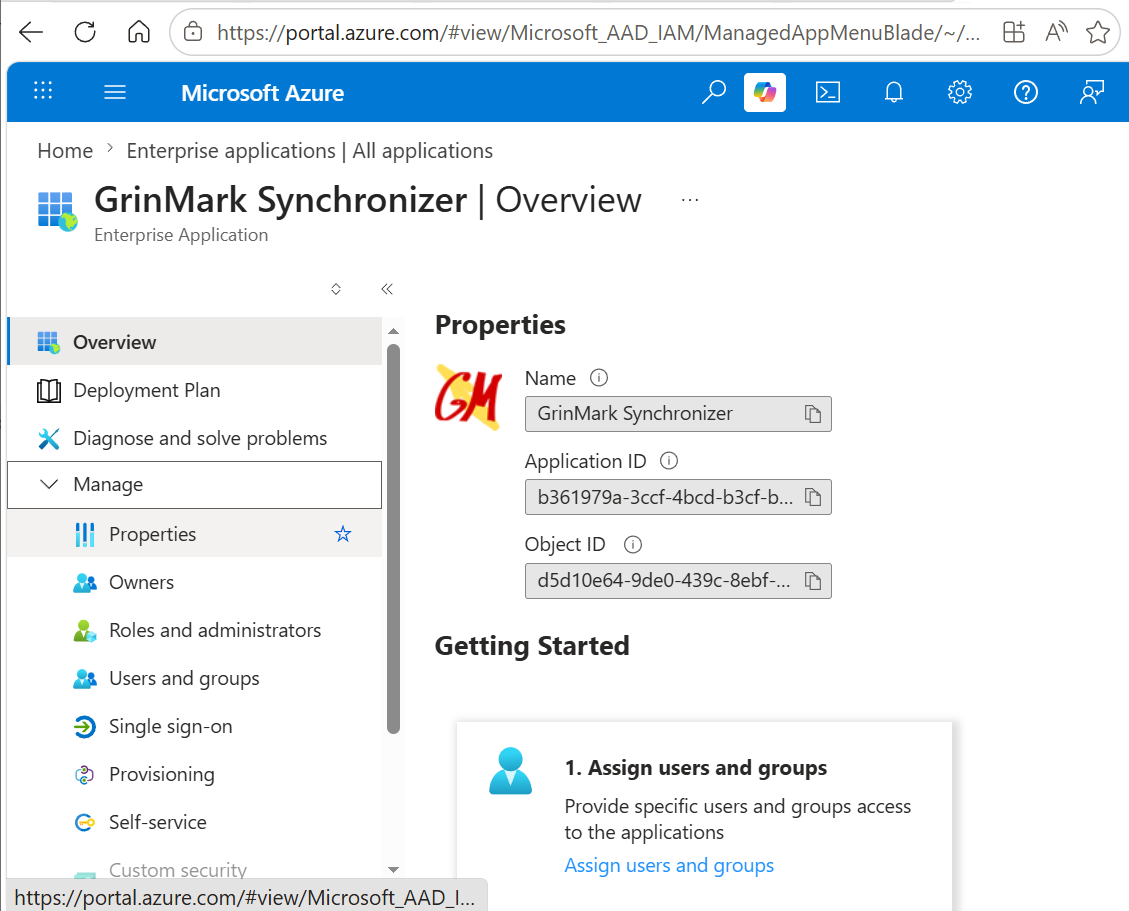Click the Microsoft Azure home title
This screenshot has height=911, width=1129.
tap(263, 93)
